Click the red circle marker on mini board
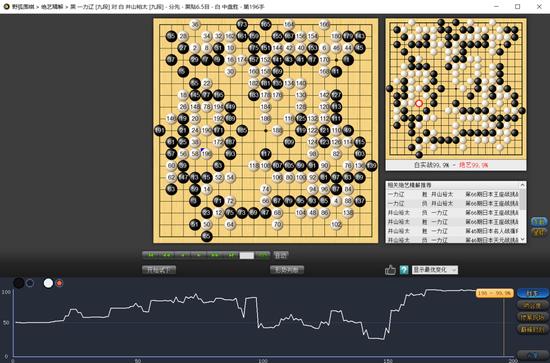The width and height of the screenshot is (550, 363). pos(419,103)
